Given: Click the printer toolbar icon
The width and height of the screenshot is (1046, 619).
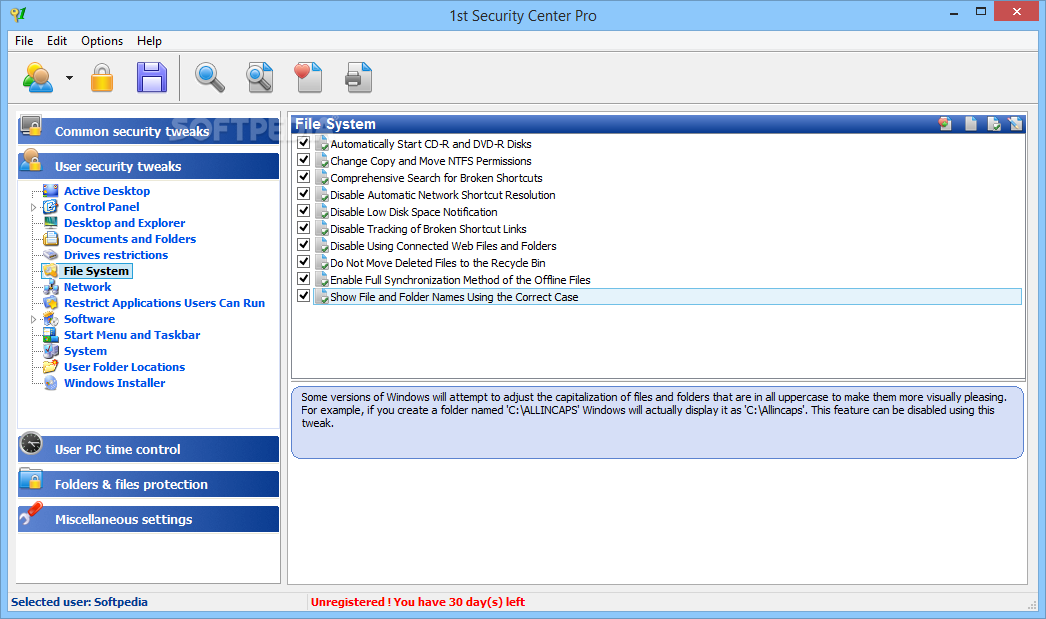Looking at the screenshot, I should point(358,77).
